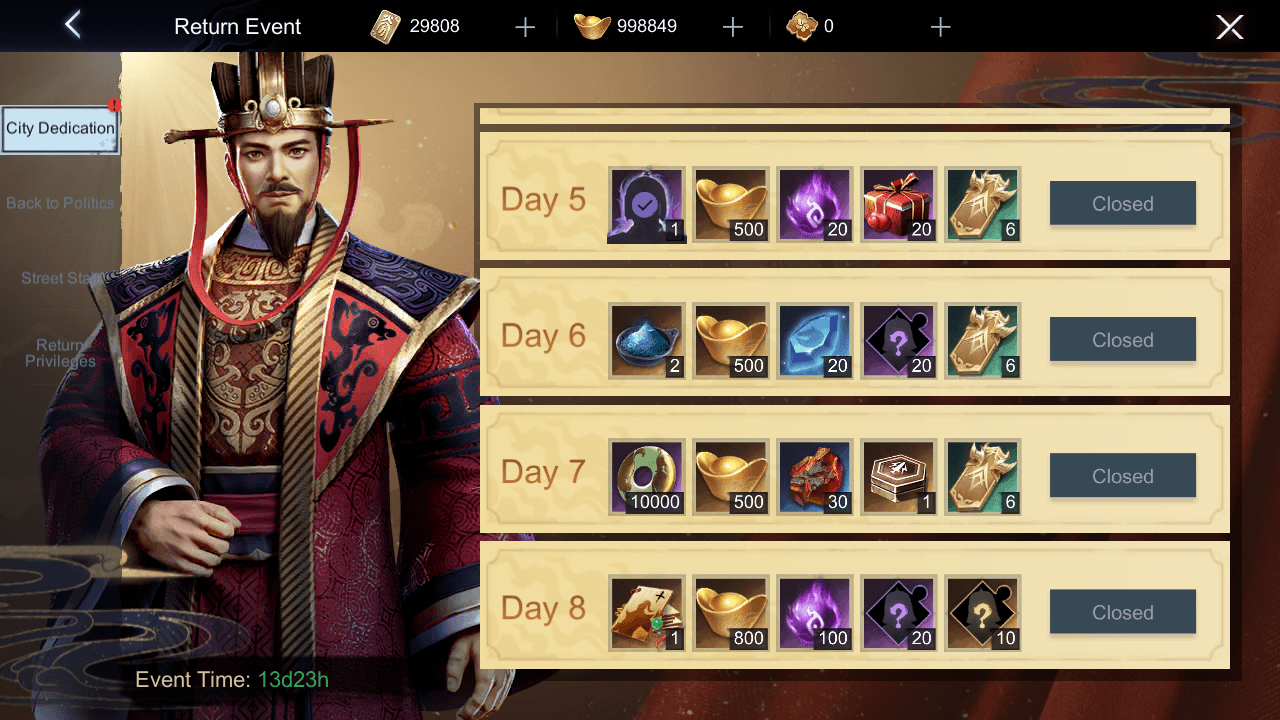Click the Closed button for Day 5
The height and width of the screenshot is (720, 1280).
click(x=1122, y=204)
